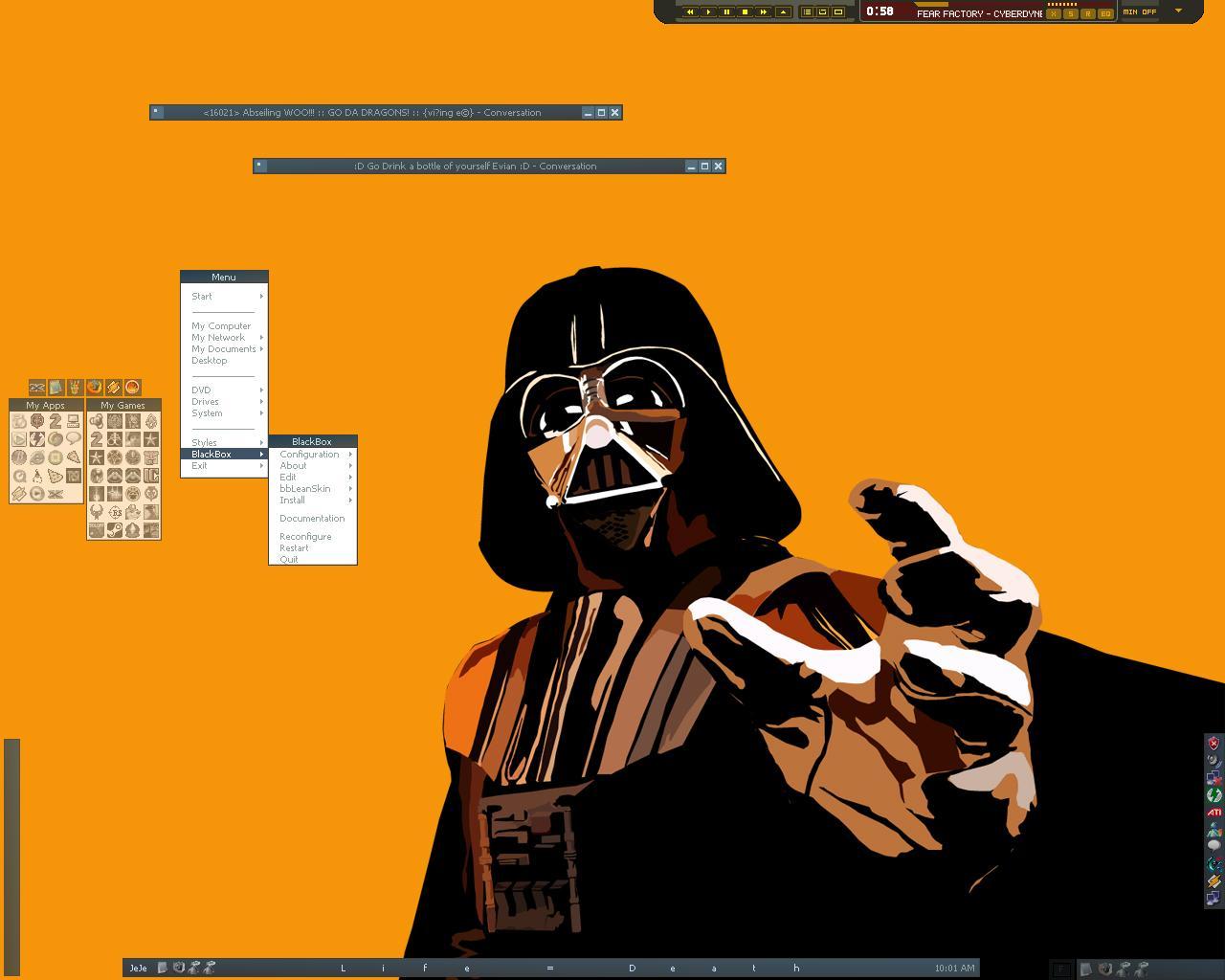The image size is (1225, 980).
Task: Select Desktop in the Menu
Action: pyautogui.click(x=224, y=361)
